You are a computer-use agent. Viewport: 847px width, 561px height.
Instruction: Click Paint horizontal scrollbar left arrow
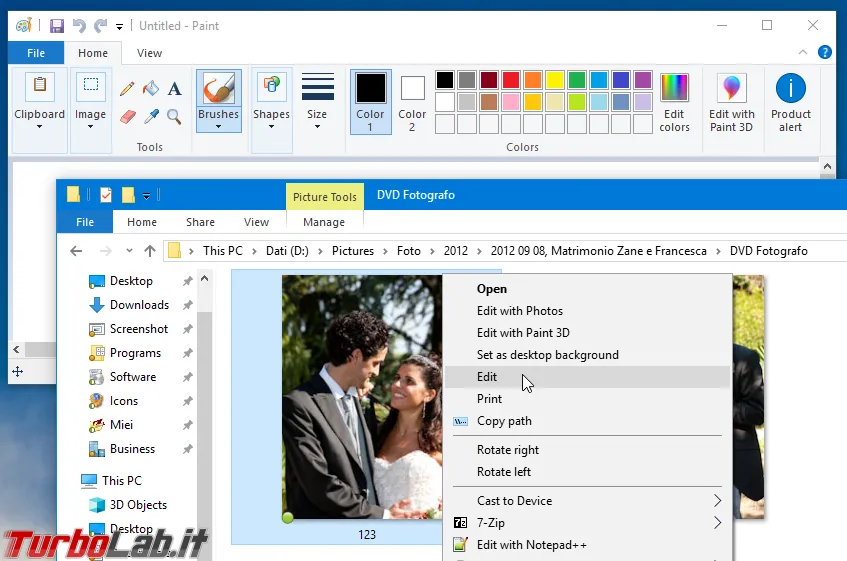[16, 350]
